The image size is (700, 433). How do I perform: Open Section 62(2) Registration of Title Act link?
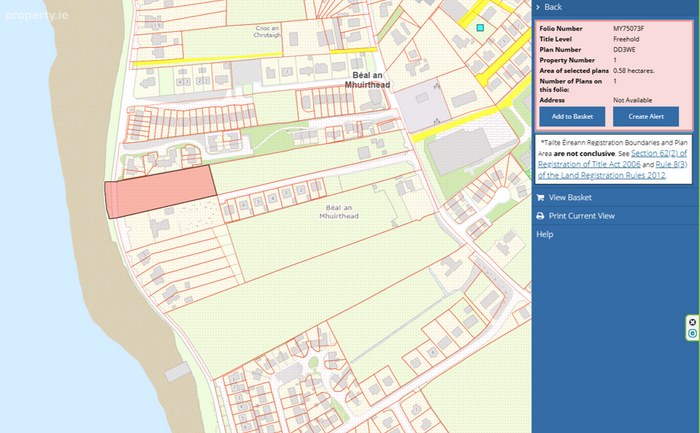tap(612, 158)
